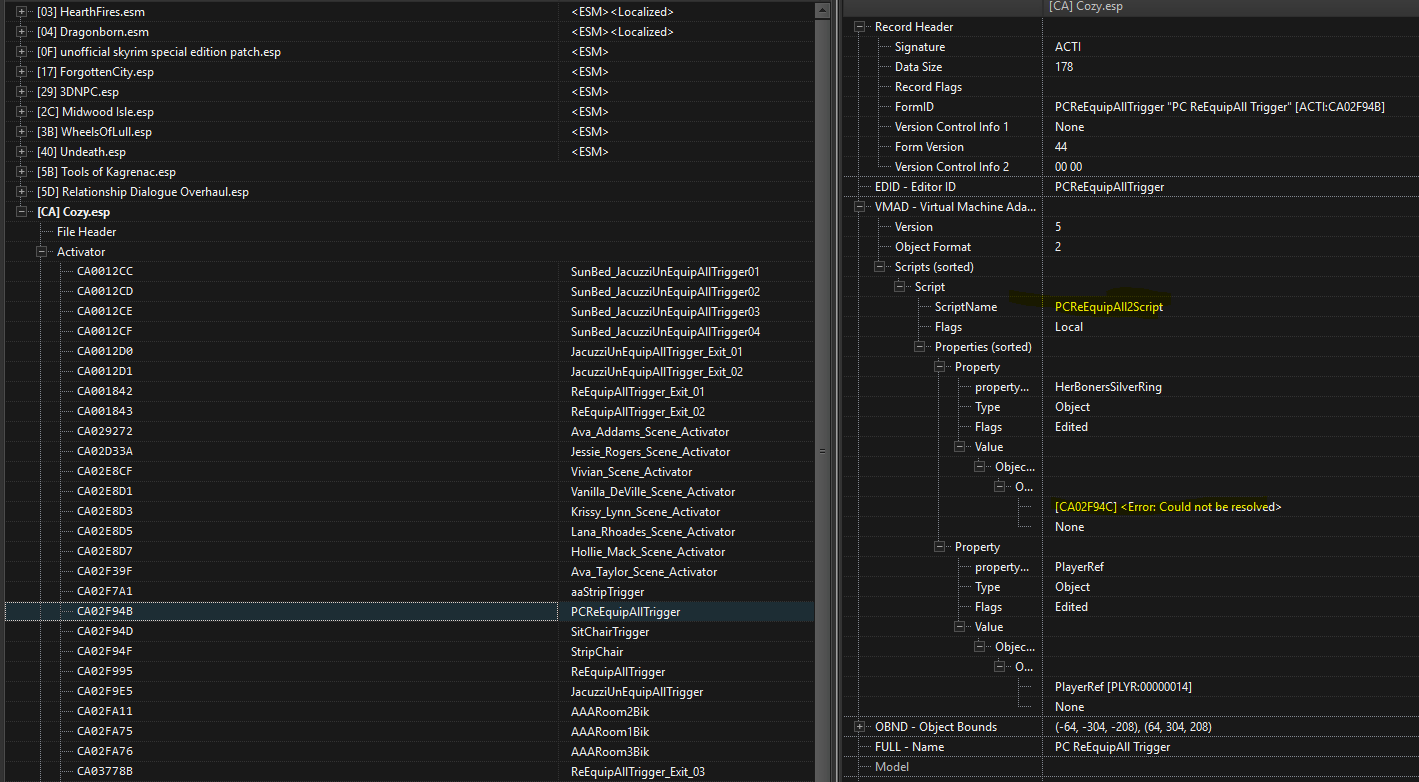Image resolution: width=1419 pixels, height=782 pixels.
Task: Click the Object Format value 2
Action: click(x=1058, y=247)
